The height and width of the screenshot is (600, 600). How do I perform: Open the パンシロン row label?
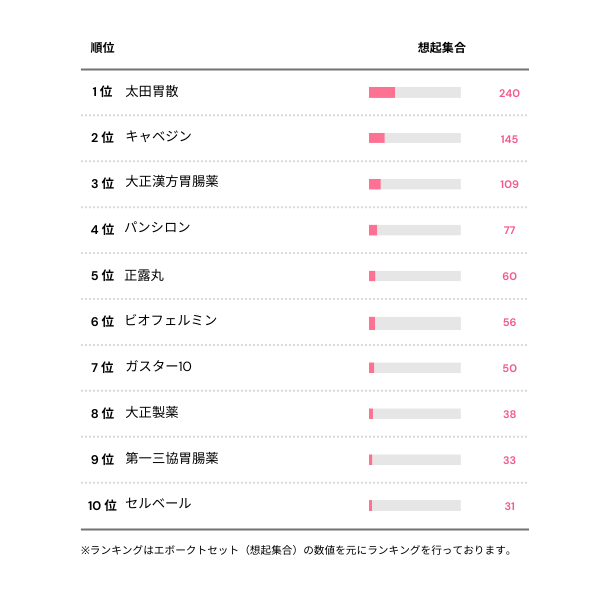pyautogui.click(x=158, y=229)
